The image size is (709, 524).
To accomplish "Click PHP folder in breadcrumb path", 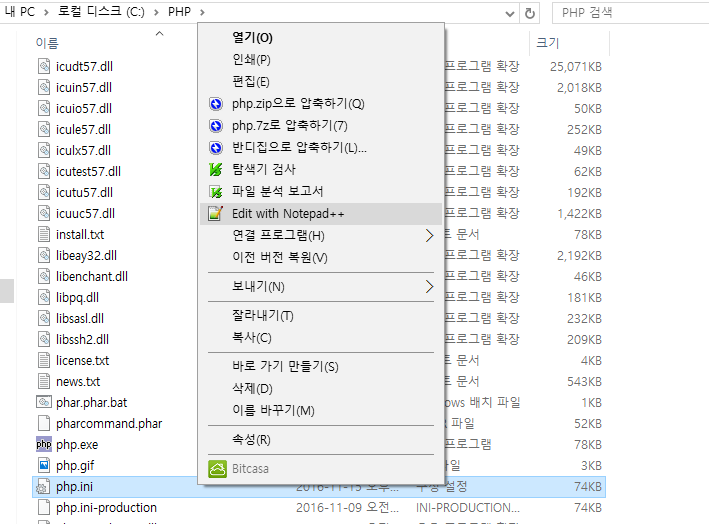I will point(180,12).
